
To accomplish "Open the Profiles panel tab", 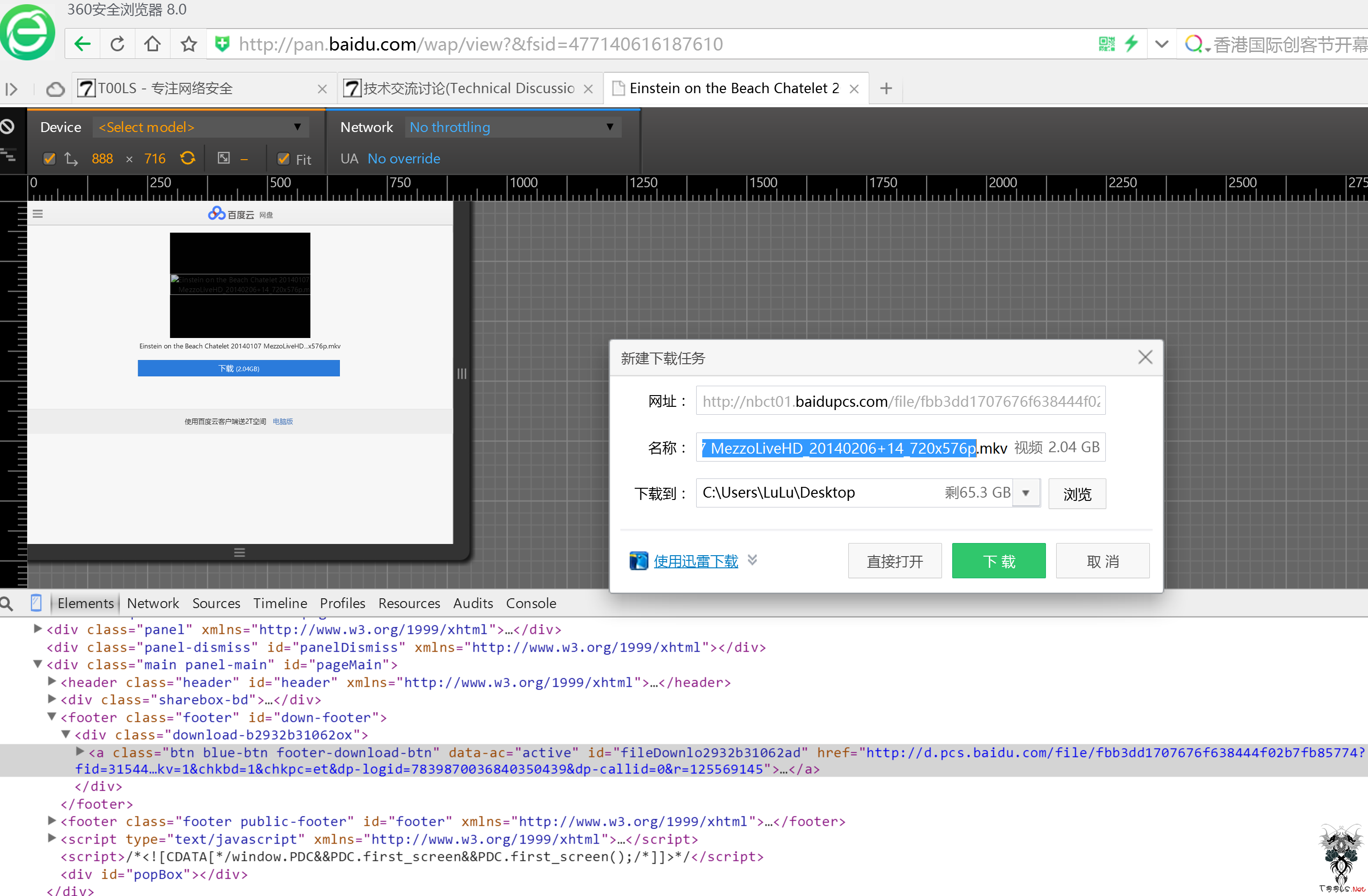I will pos(343,603).
